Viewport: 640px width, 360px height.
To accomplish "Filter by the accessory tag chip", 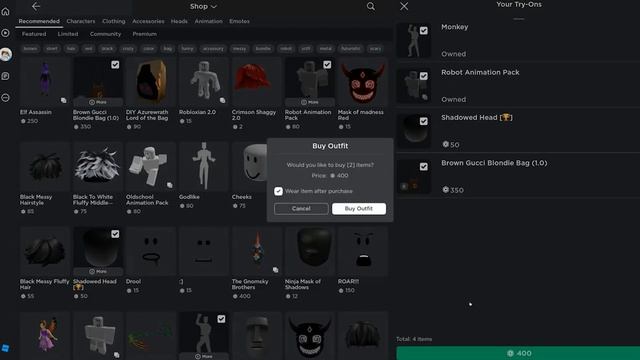I will pos(213,49).
